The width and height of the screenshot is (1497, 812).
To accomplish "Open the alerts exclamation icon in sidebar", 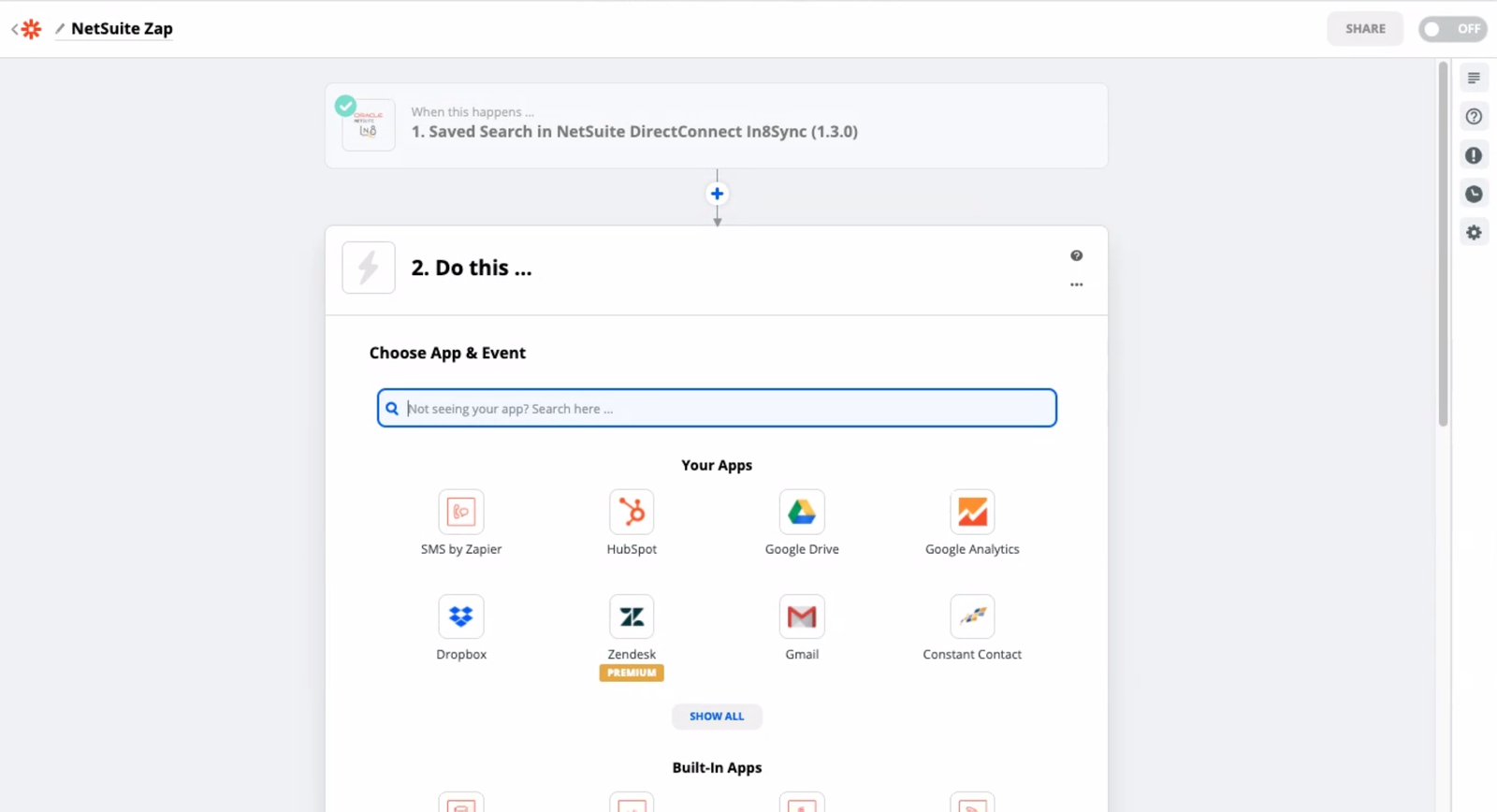I will pos(1474,155).
